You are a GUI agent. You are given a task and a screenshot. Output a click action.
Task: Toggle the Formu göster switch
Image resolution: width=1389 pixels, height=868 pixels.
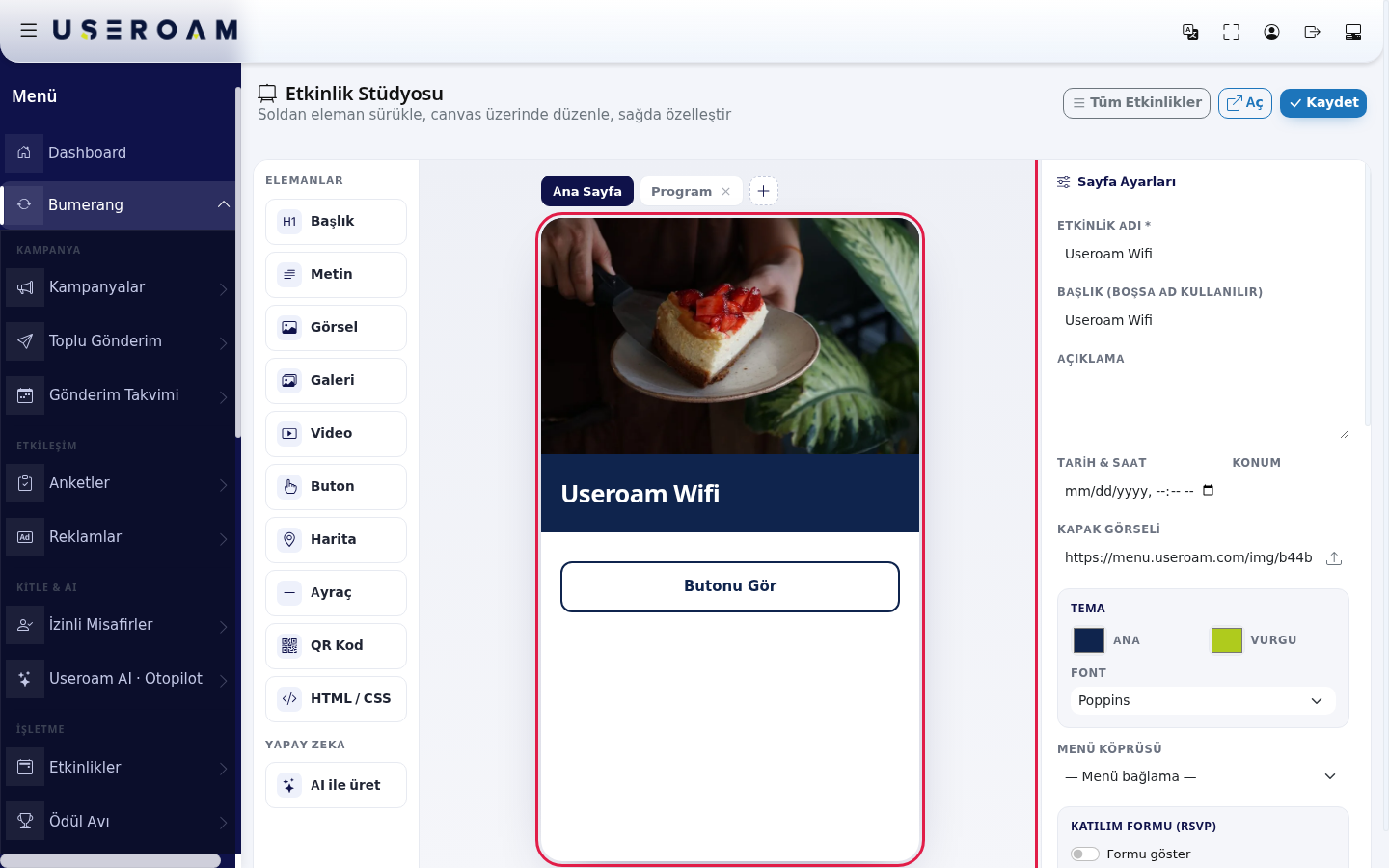pyautogui.click(x=1085, y=854)
